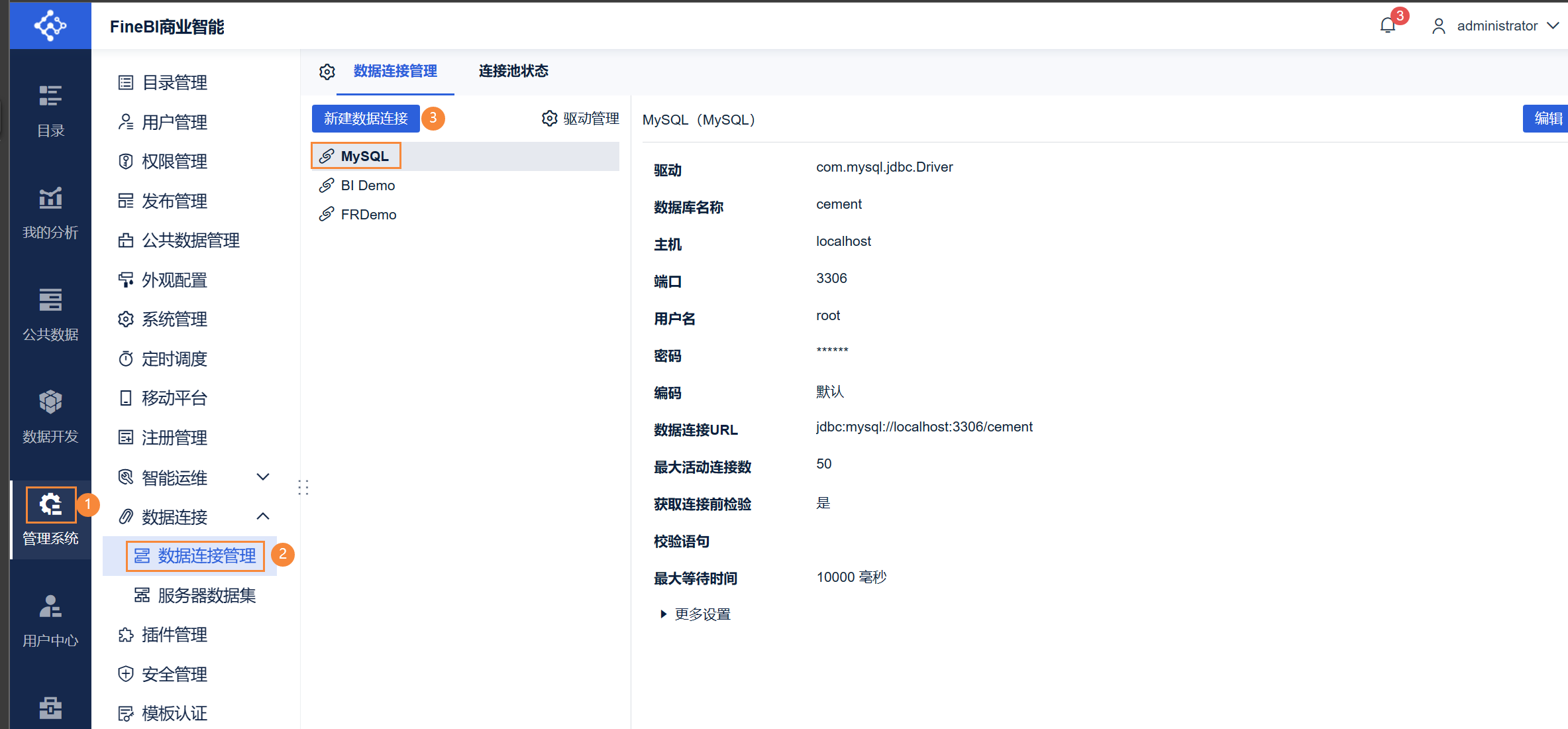The image size is (1568, 729).
Task: Select the 管理系统 sidebar icon
Action: tap(50, 504)
